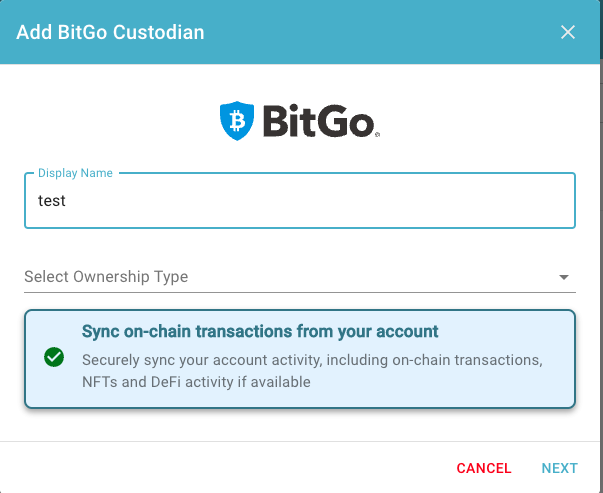Viewport: 603px width, 493px height.
Task: Click the underline beneath Select Ownership Type
Action: (300, 293)
